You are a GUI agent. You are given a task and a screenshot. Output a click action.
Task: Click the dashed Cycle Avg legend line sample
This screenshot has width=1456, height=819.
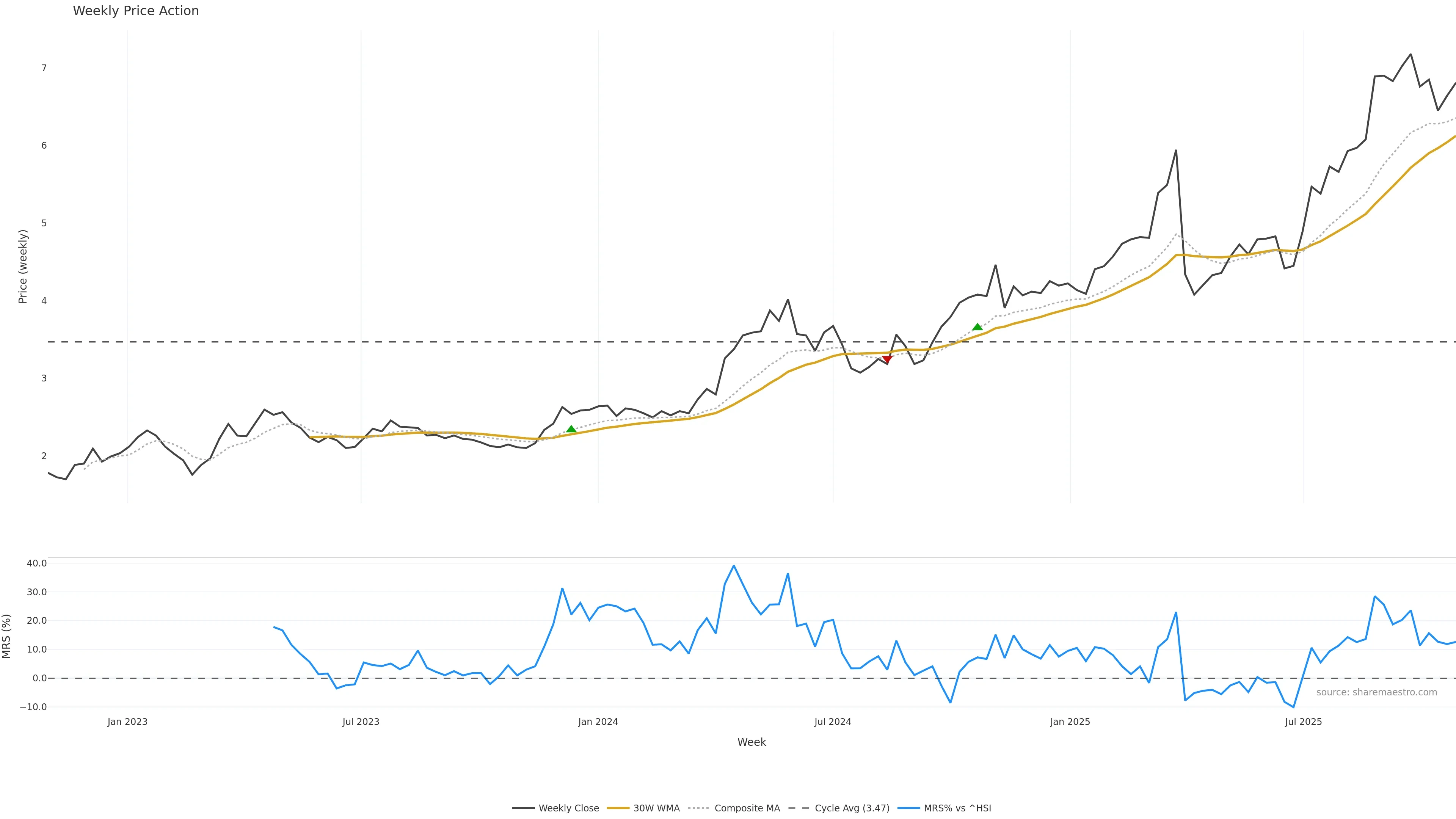coord(799,808)
